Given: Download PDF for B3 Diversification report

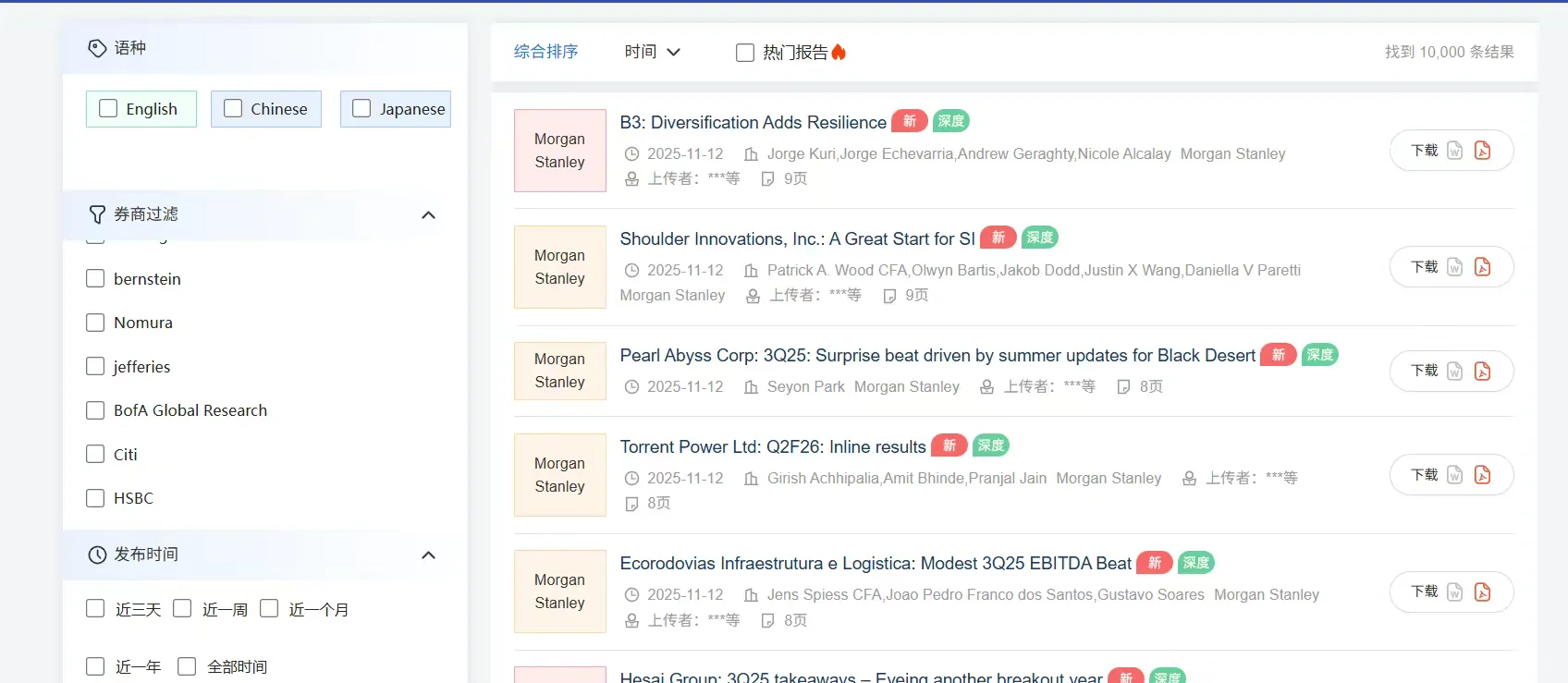Looking at the screenshot, I should pyautogui.click(x=1482, y=151).
